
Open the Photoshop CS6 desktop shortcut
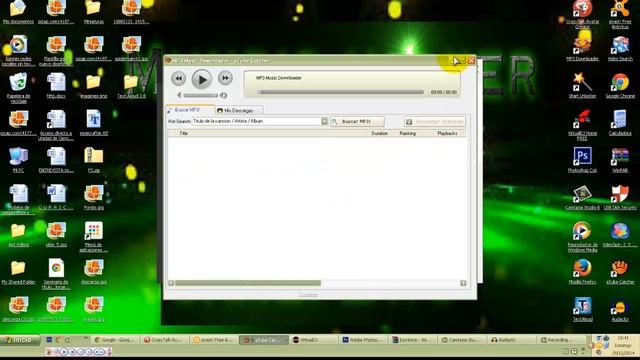pyautogui.click(x=582, y=160)
